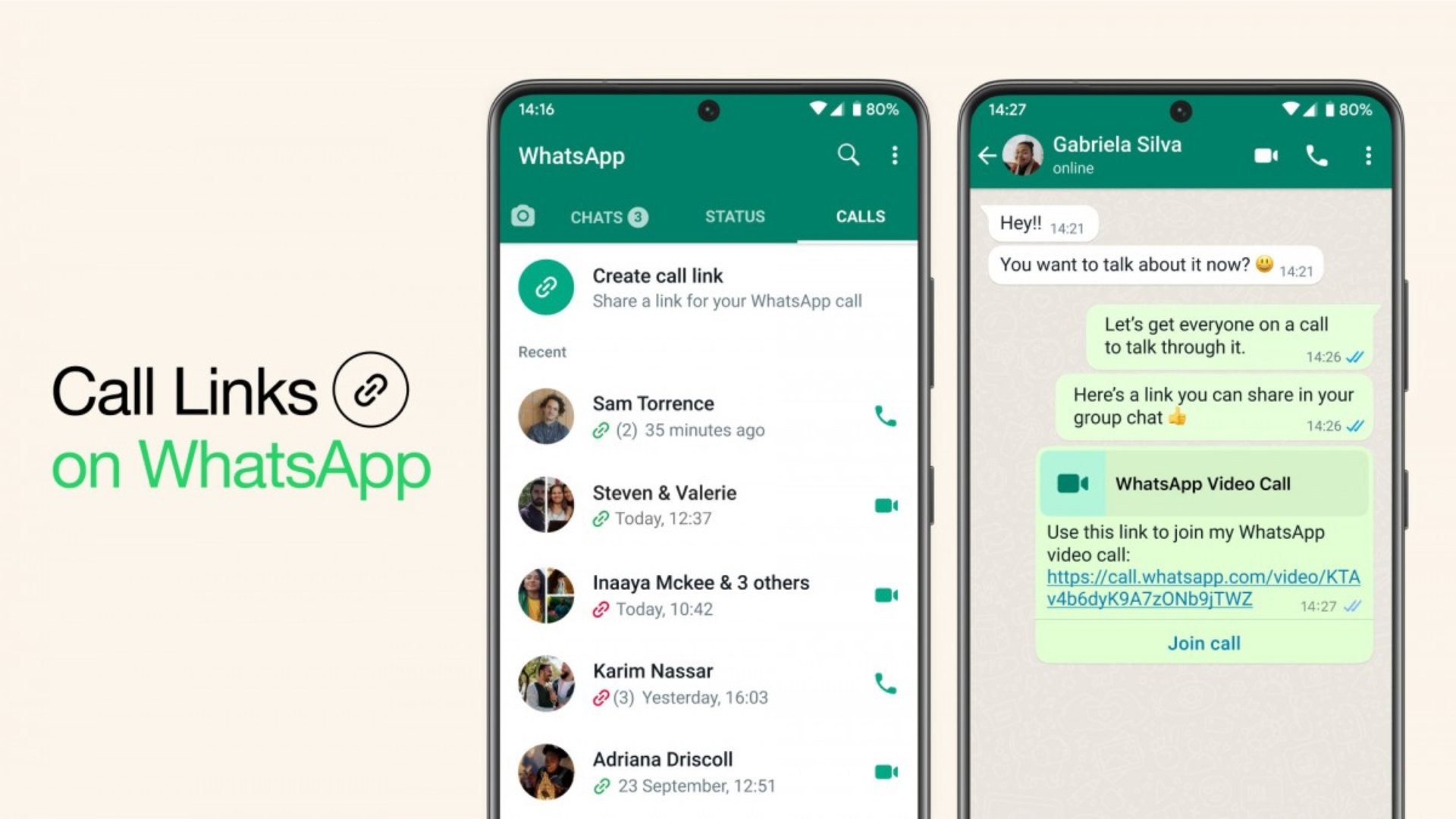The image size is (1456, 819).
Task: Tap the phone call icon next to Sam Torrence
Action: pyautogui.click(x=885, y=416)
